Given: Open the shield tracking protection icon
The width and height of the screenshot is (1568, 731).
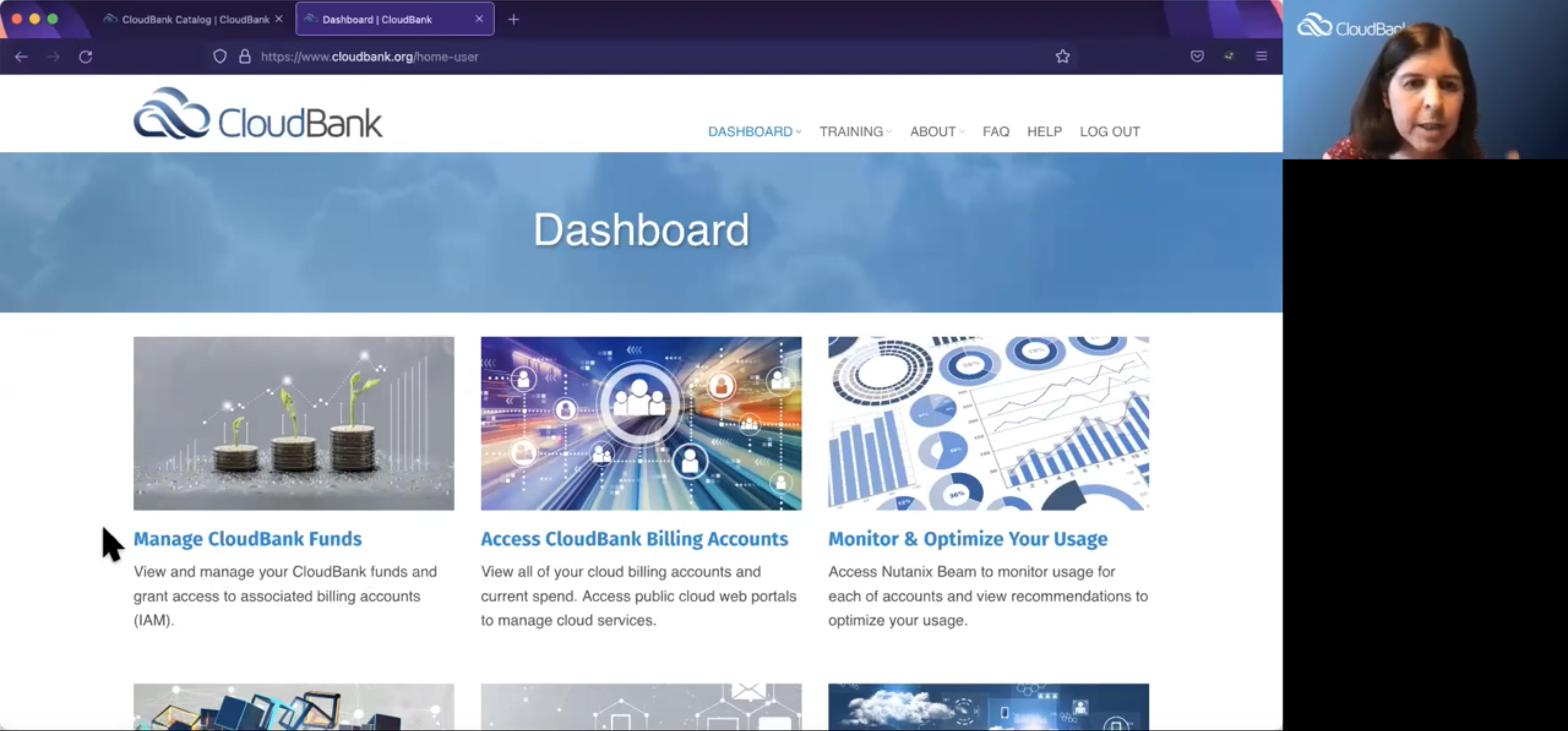Looking at the screenshot, I should pos(220,57).
